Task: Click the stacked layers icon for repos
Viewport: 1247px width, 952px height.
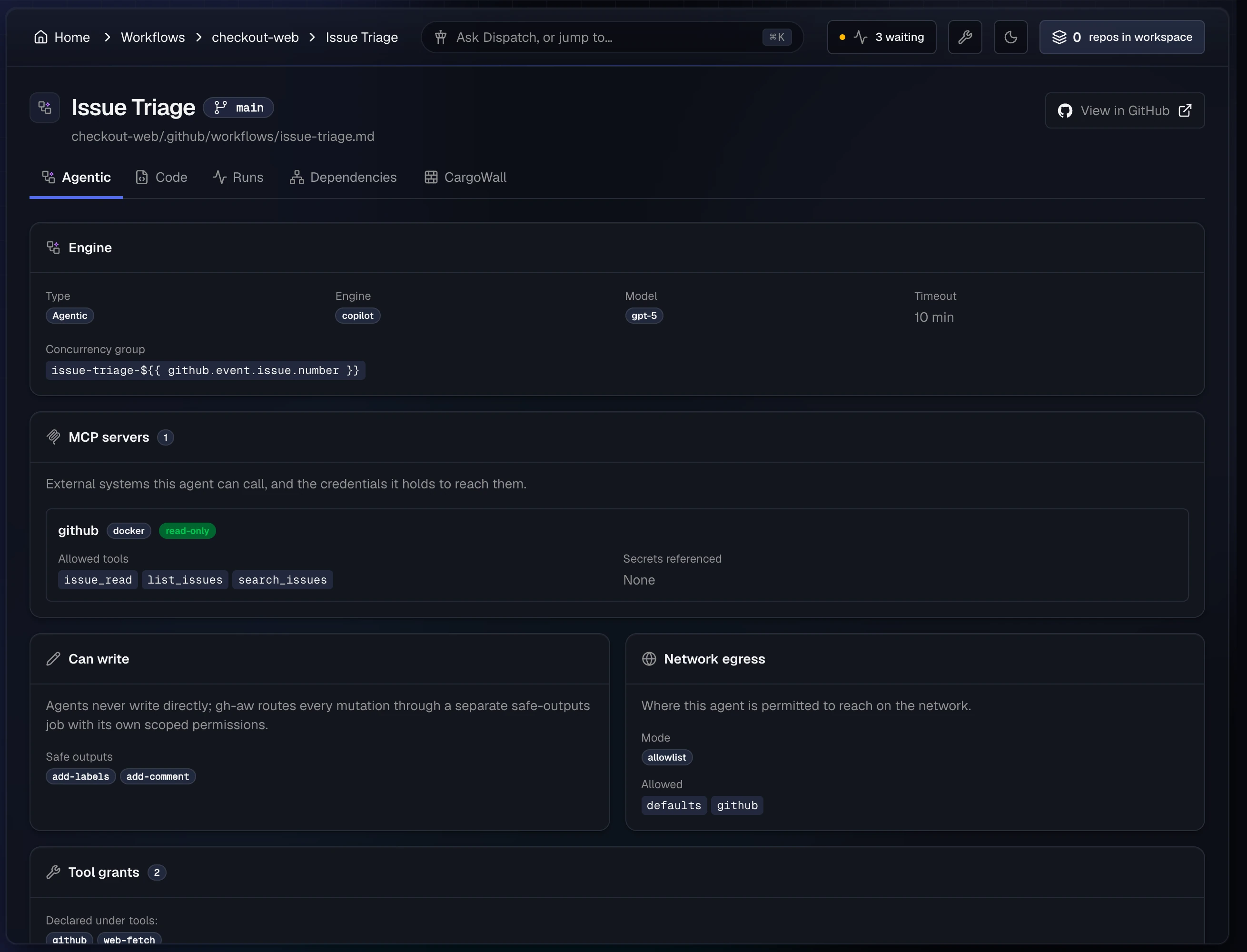Action: 1059,38
